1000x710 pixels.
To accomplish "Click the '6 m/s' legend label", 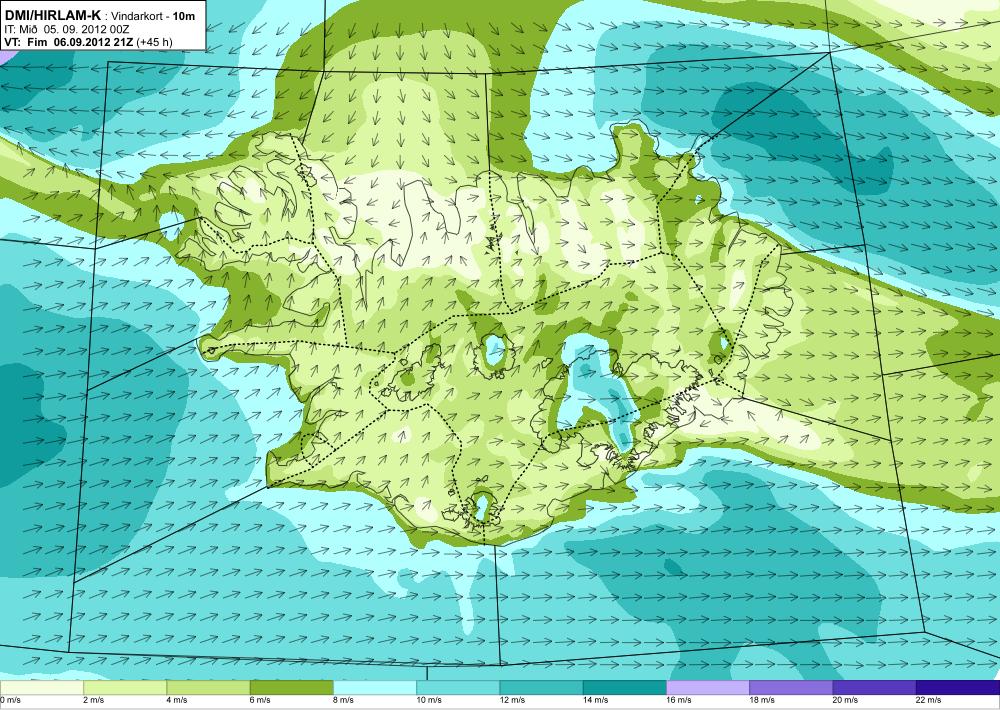I will point(260,700).
